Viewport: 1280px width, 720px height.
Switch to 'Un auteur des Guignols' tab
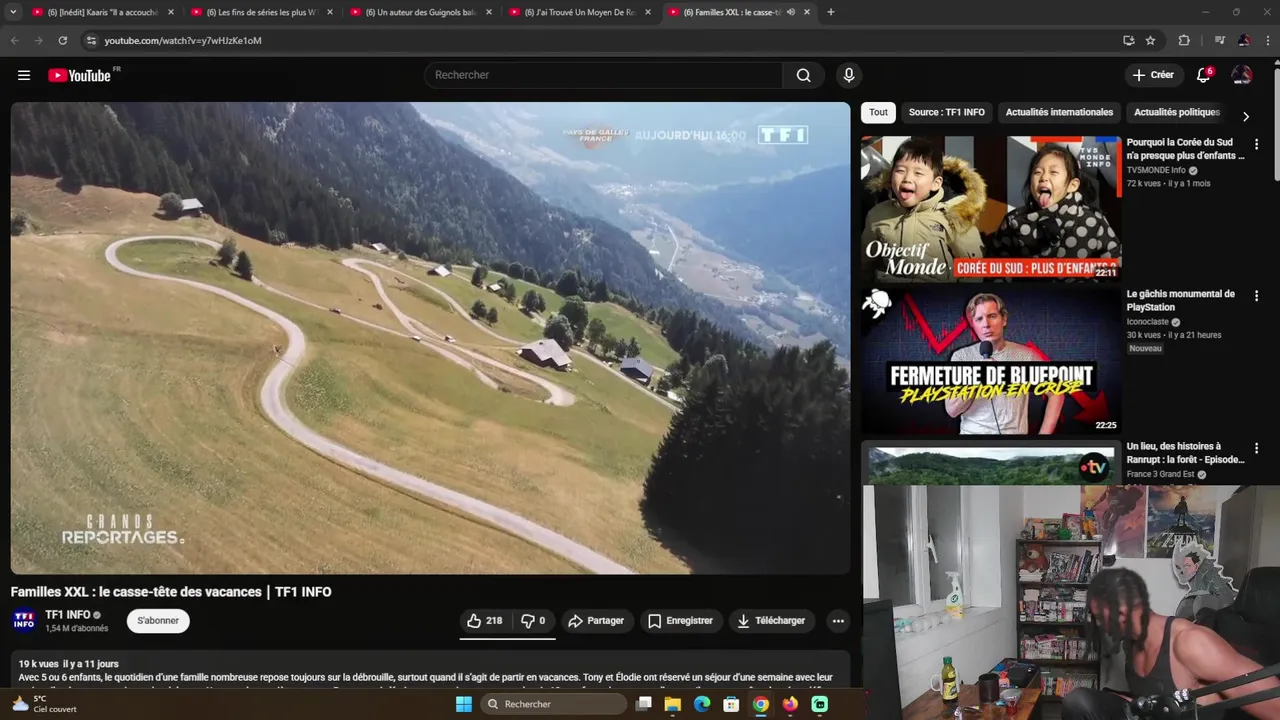(x=421, y=12)
